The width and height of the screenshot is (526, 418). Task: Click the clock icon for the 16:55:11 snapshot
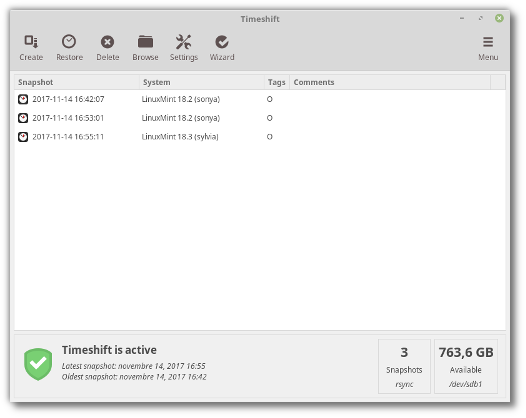23,137
